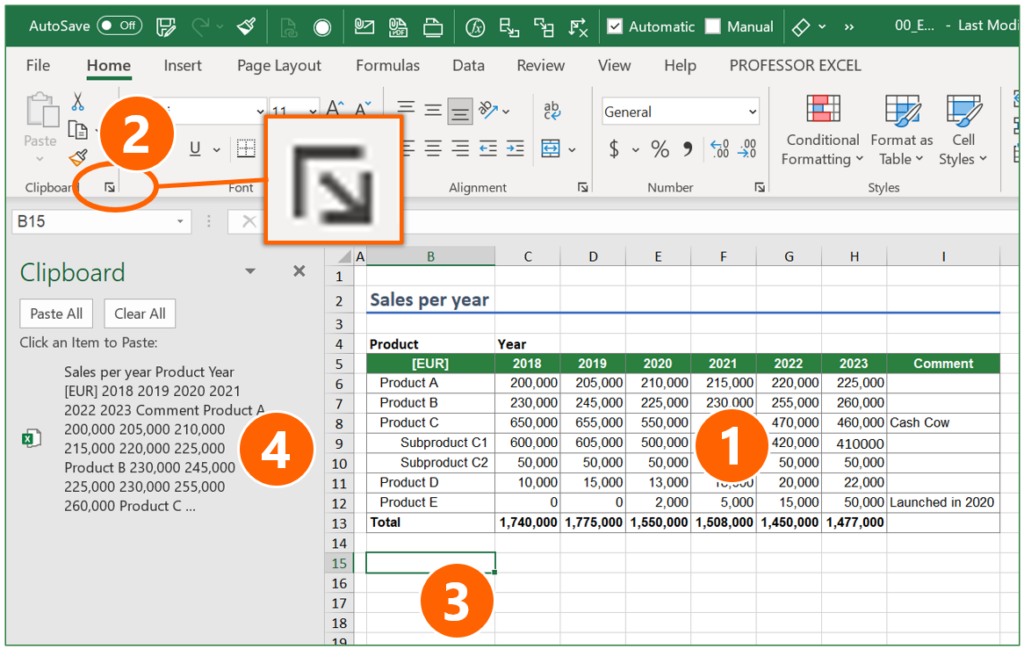1024x649 pixels.
Task: Click the email-as-attachment envelope icon
Action: tap(364, 27)
